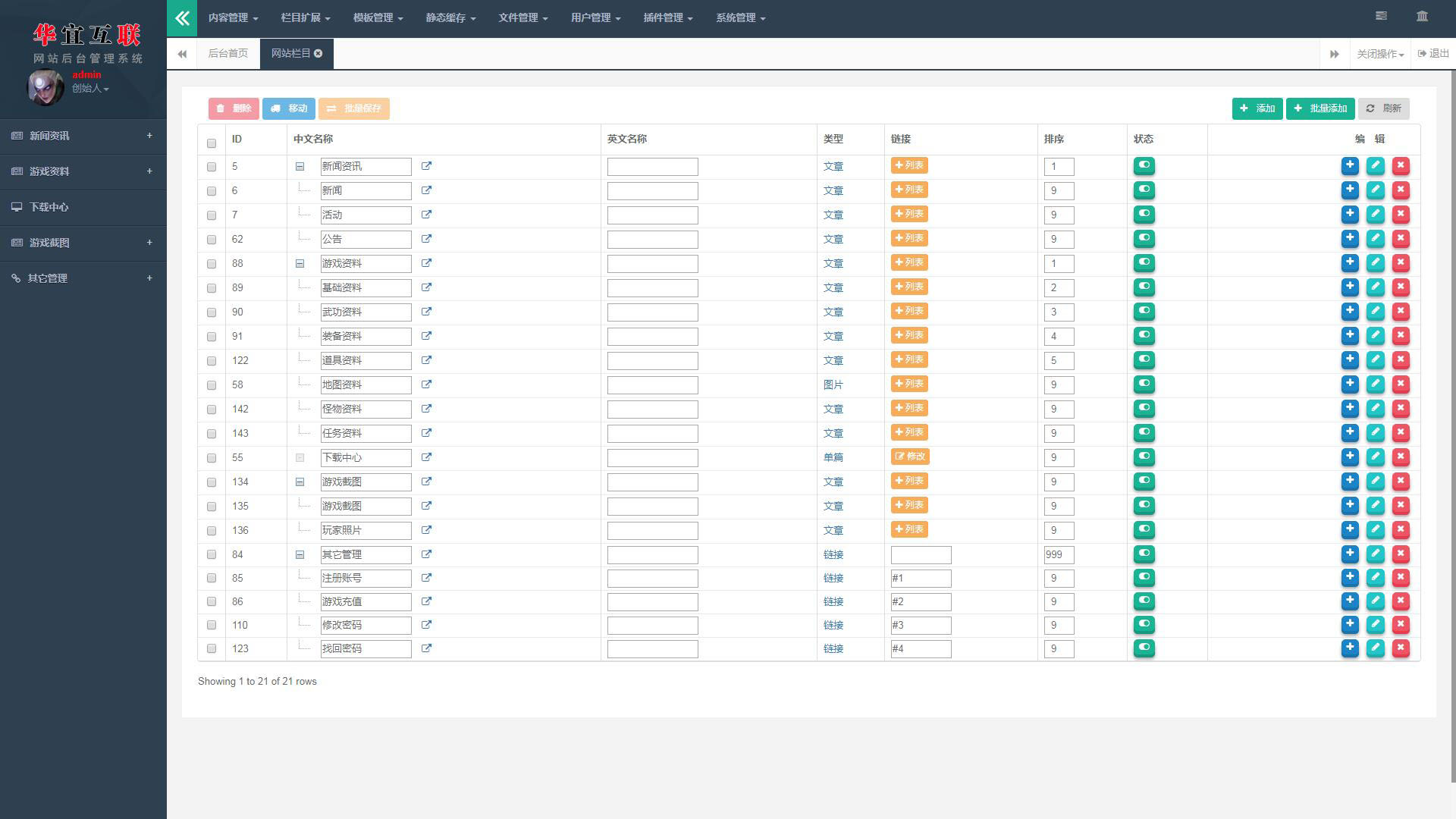Screen dimensions: 1456x819
Task: Open the 静态缓存 menu
Action: (x=450, y=17)
